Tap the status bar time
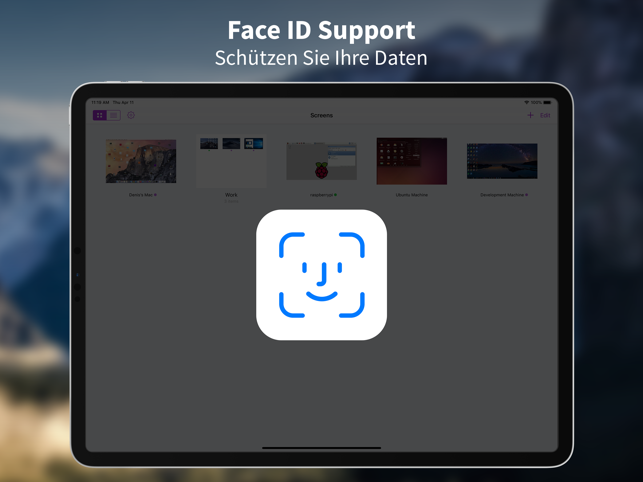 [100, 102]
